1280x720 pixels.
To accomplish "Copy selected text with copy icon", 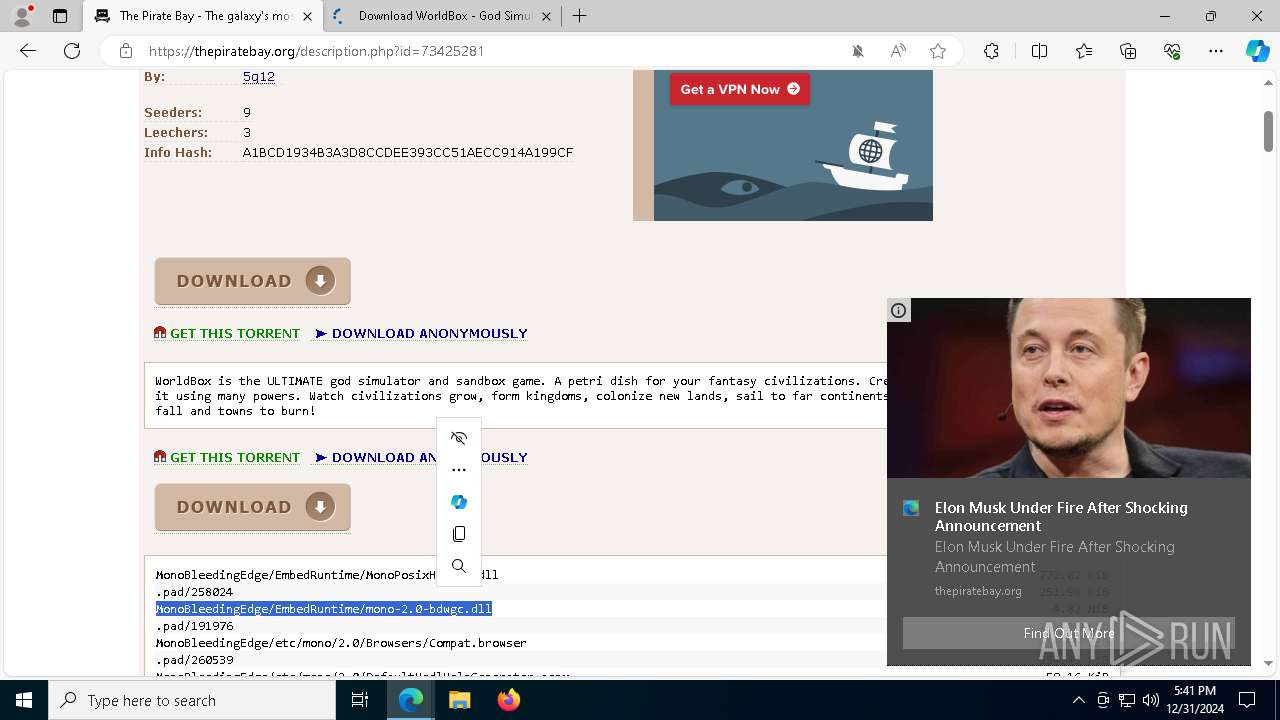I will pyautogui.click(x=459, y=534).
